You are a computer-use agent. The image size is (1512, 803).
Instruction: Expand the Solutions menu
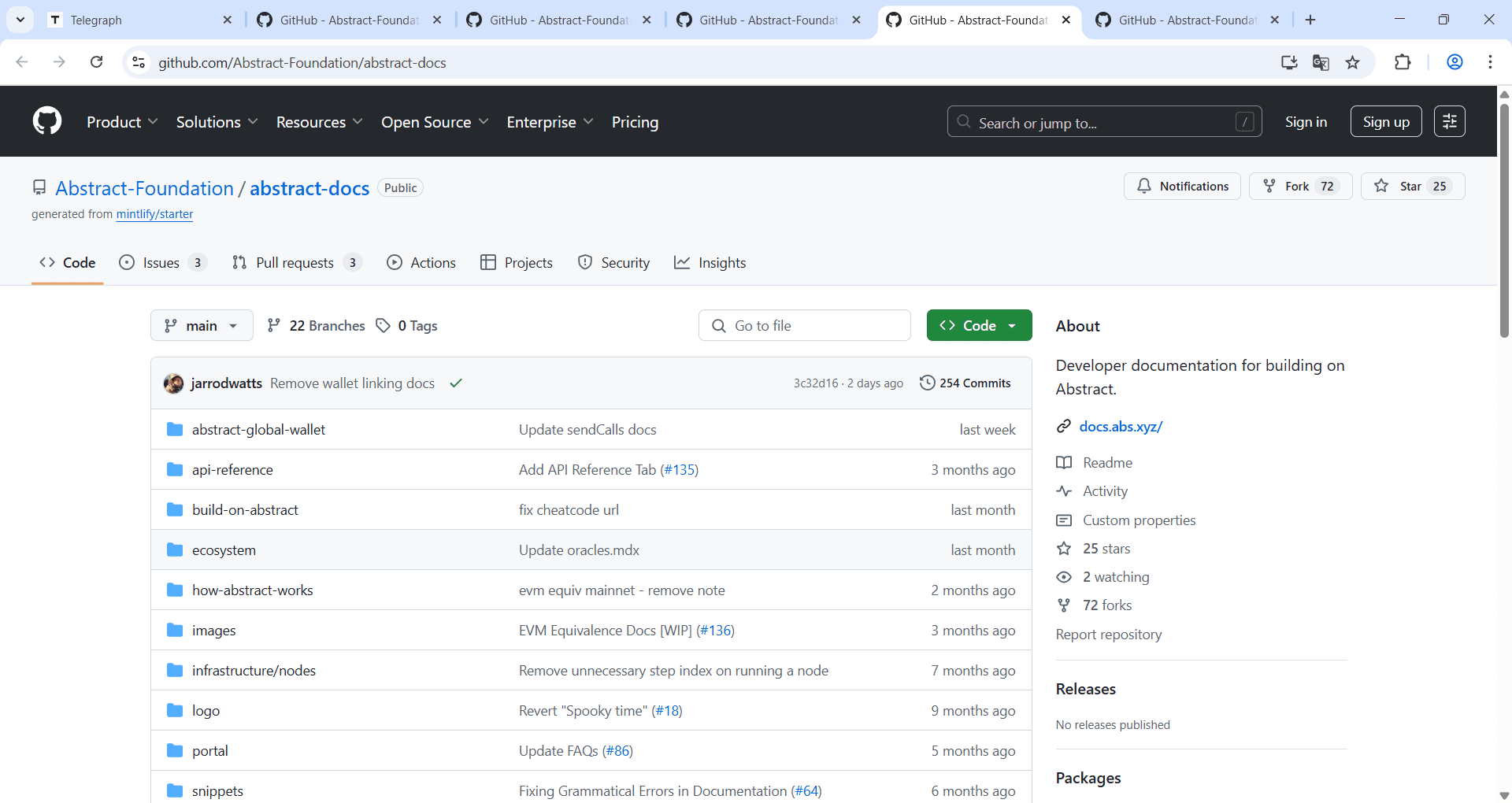[217, 122]
